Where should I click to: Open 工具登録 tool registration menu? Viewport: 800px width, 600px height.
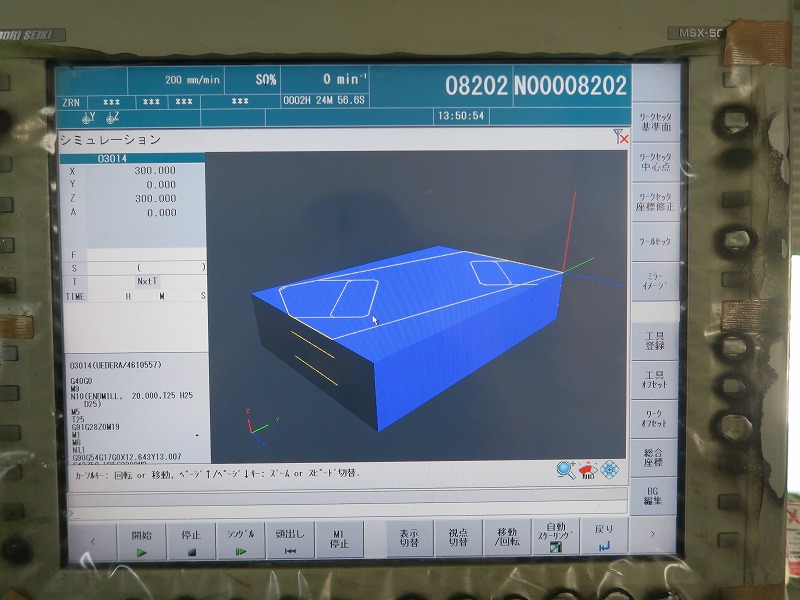click(654, 340)
